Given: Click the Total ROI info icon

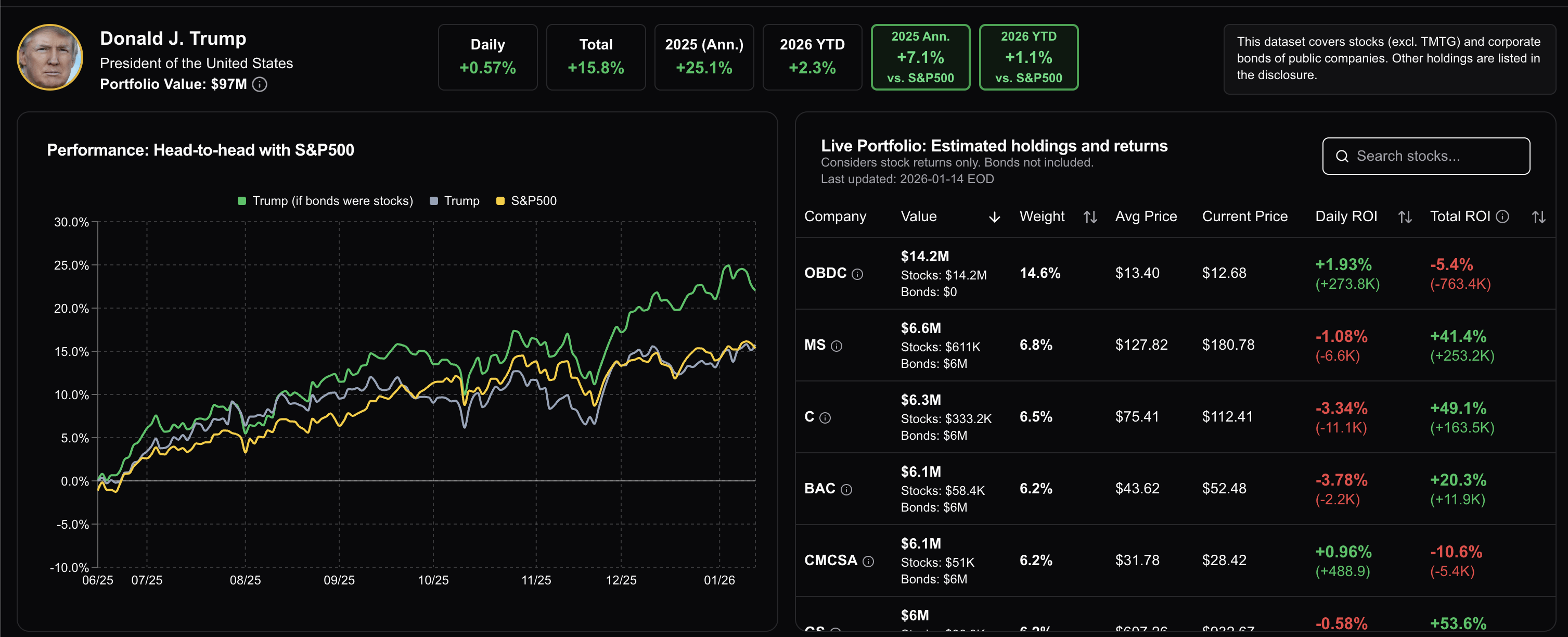Looking at the screenshot, I should coord(1502,216).
